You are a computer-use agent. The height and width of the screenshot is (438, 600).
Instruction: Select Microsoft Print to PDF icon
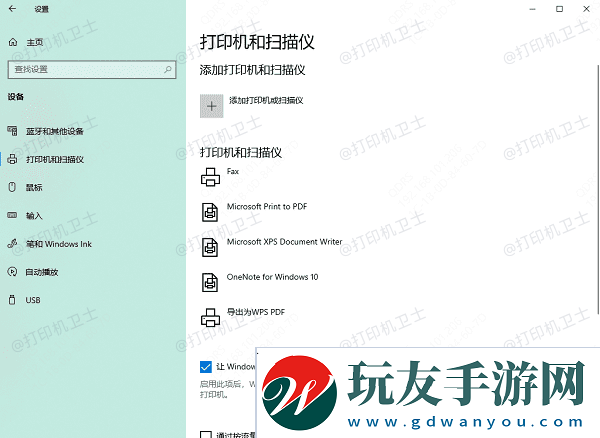tap(210, 212)
